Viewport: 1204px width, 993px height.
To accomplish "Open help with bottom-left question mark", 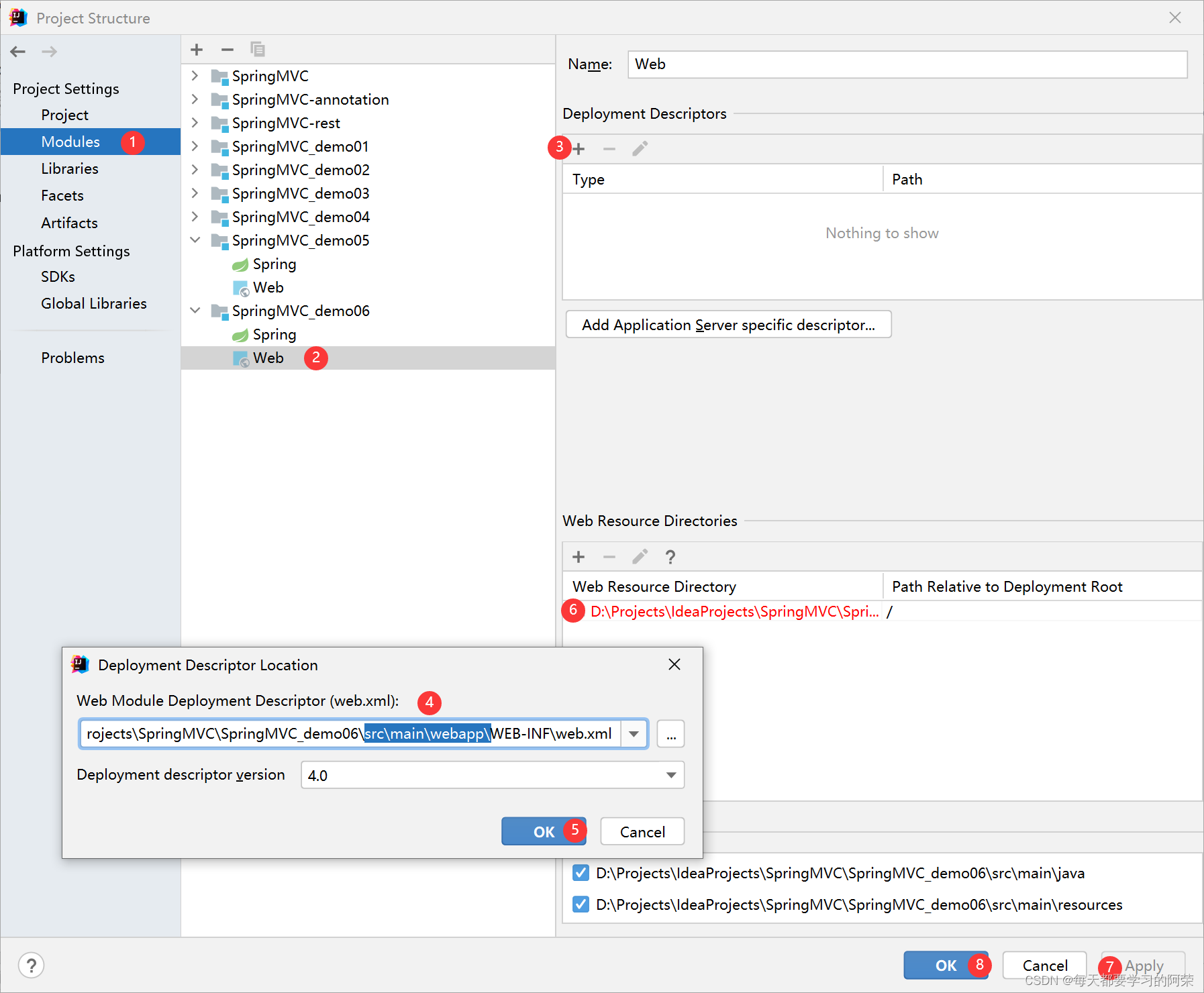I will point(31,965).
